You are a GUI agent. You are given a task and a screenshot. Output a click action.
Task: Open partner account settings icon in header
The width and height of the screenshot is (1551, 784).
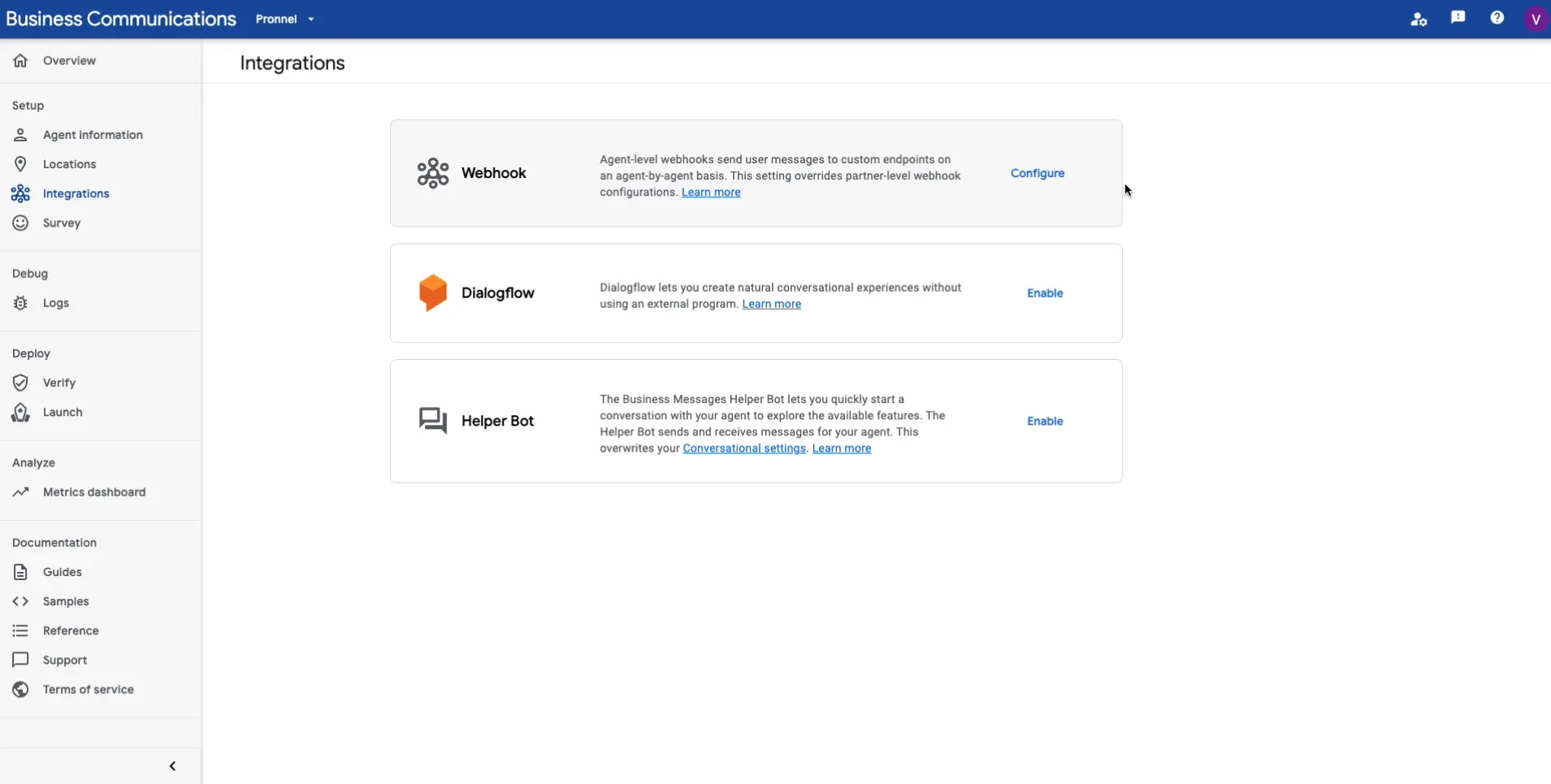point(1419,19)
